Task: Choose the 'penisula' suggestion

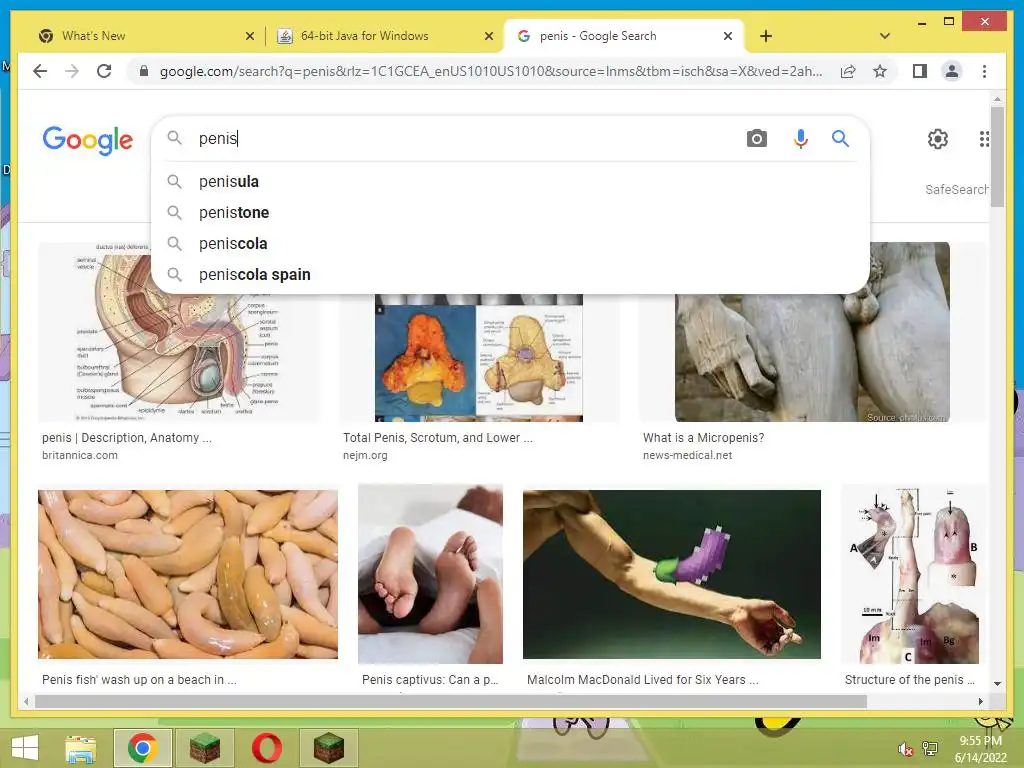Action: (510, 182)
